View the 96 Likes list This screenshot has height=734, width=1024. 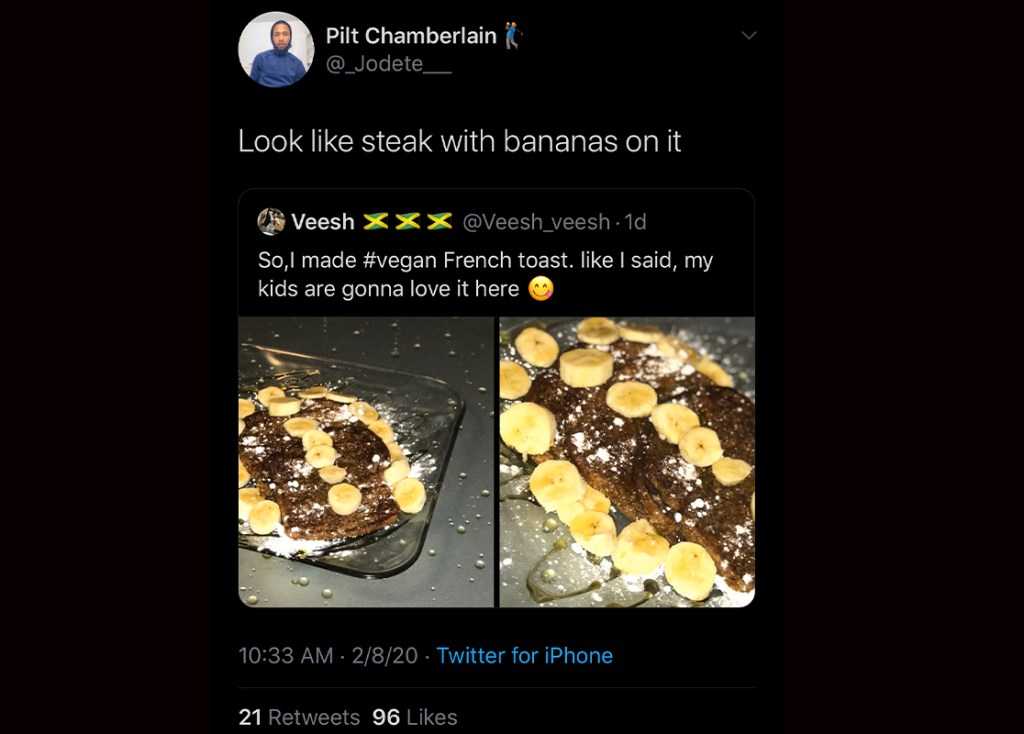(414, 717)
